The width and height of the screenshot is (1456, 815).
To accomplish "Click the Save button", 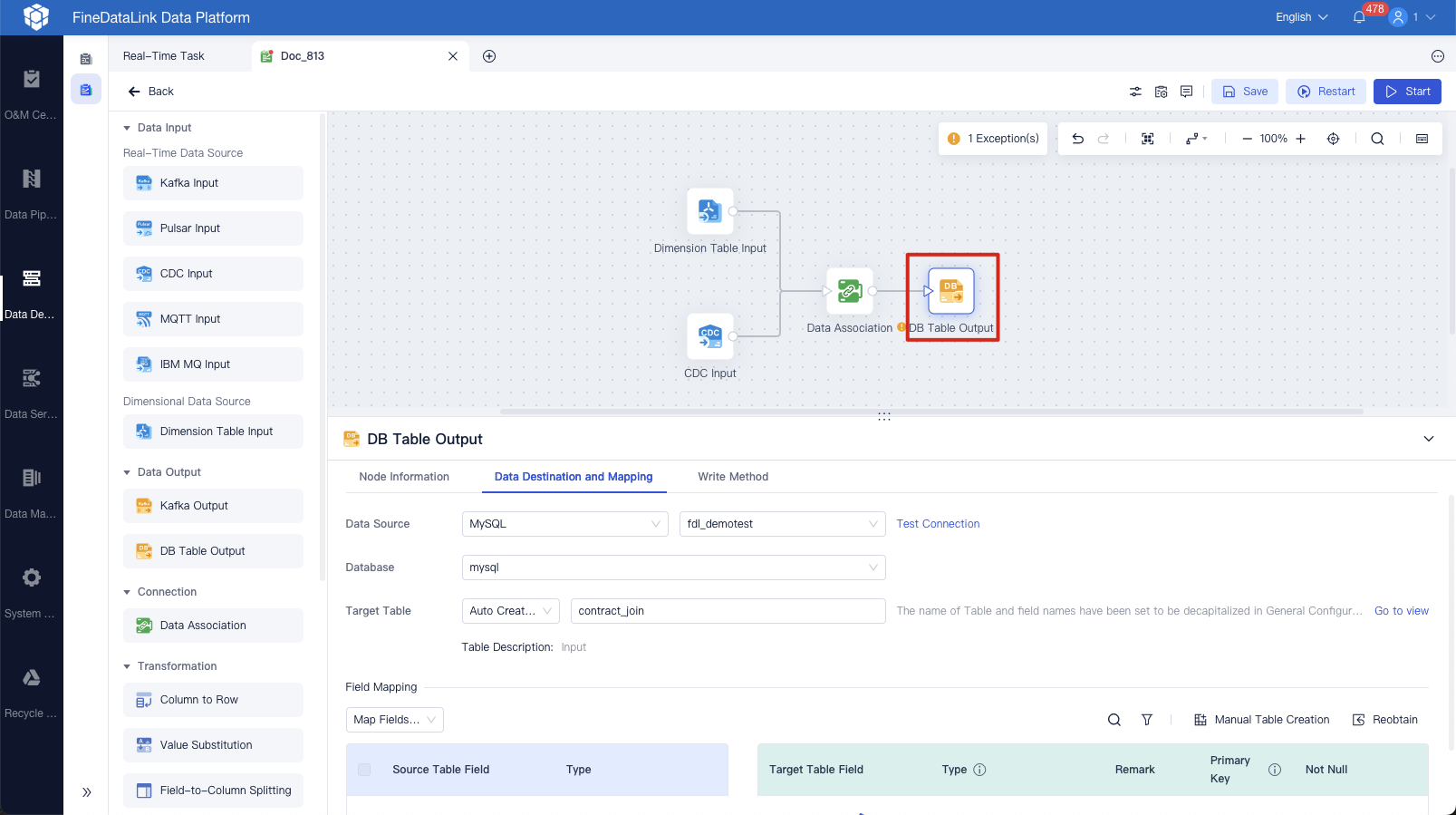I will click(1245, 92).
